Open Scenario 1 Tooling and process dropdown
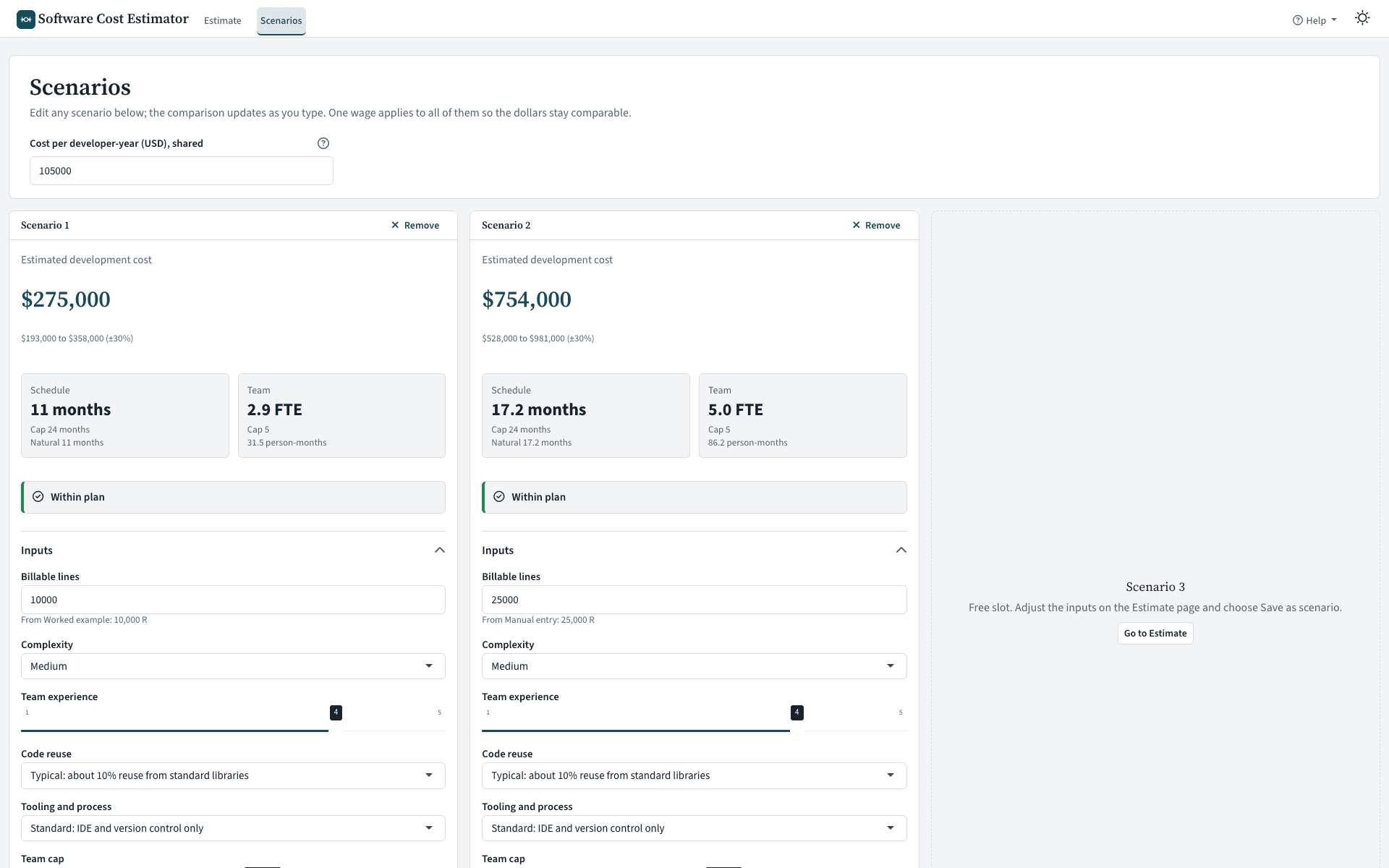The image size is (1389, 868). 233,828
